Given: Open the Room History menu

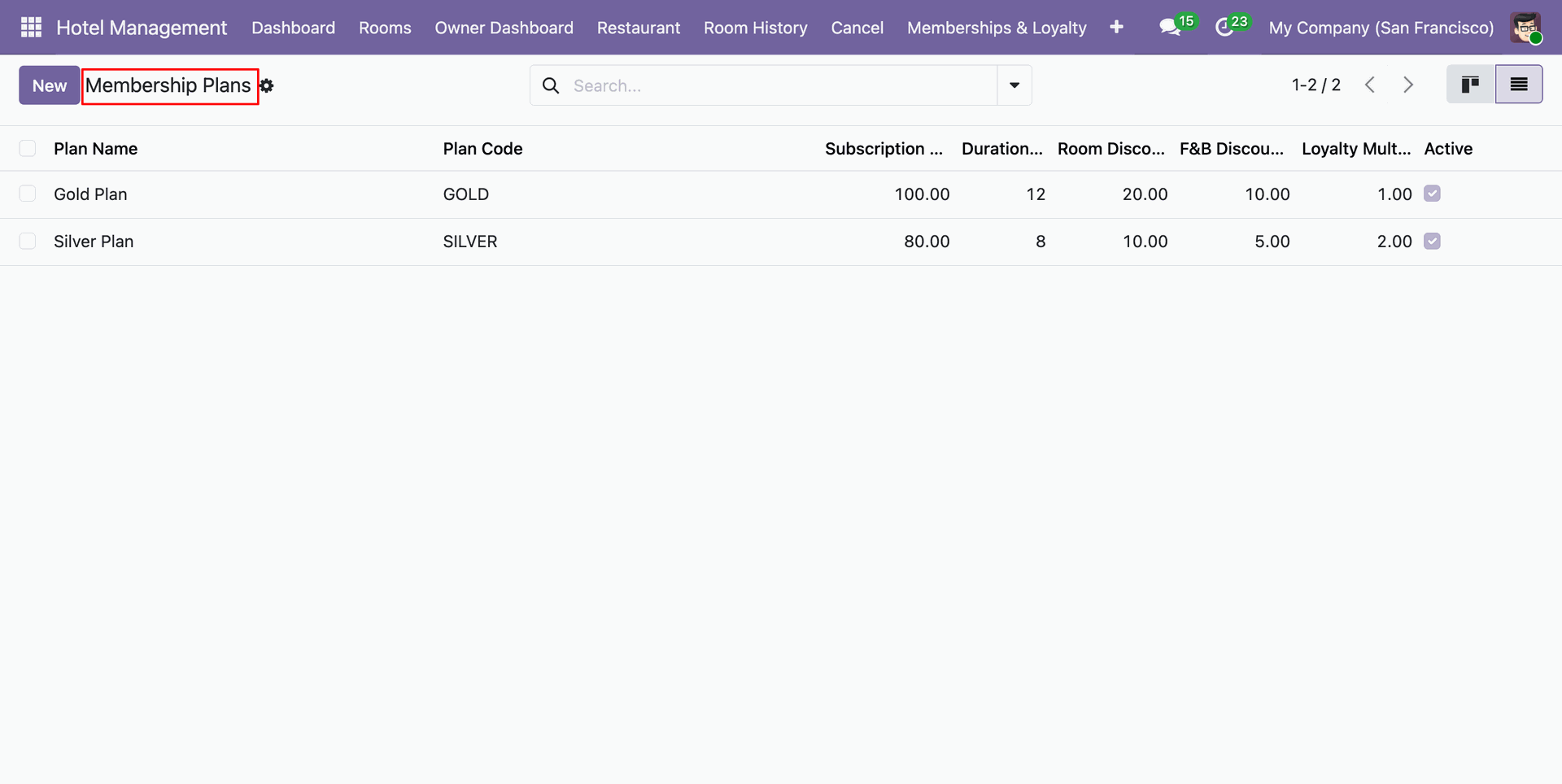Looking at the screenshot, I should (755, 28).
